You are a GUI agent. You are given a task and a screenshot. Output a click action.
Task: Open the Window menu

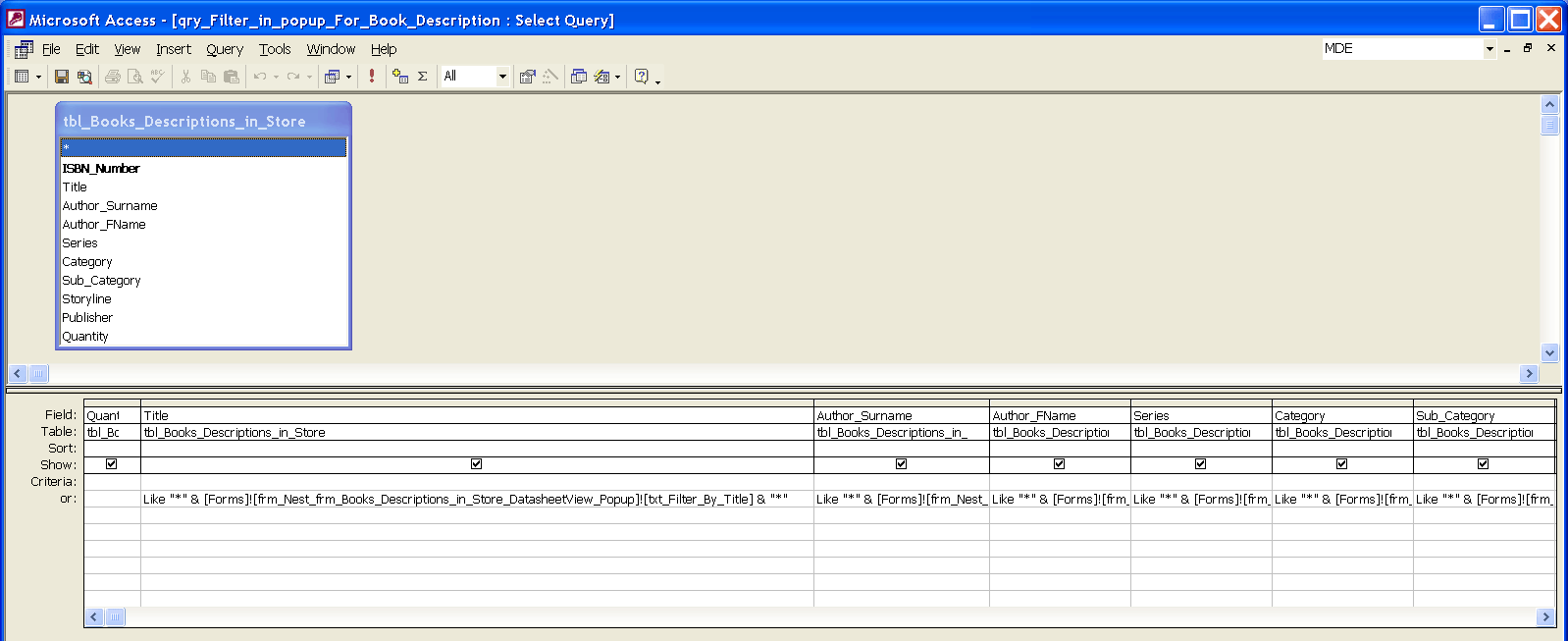tap(331, 49)
